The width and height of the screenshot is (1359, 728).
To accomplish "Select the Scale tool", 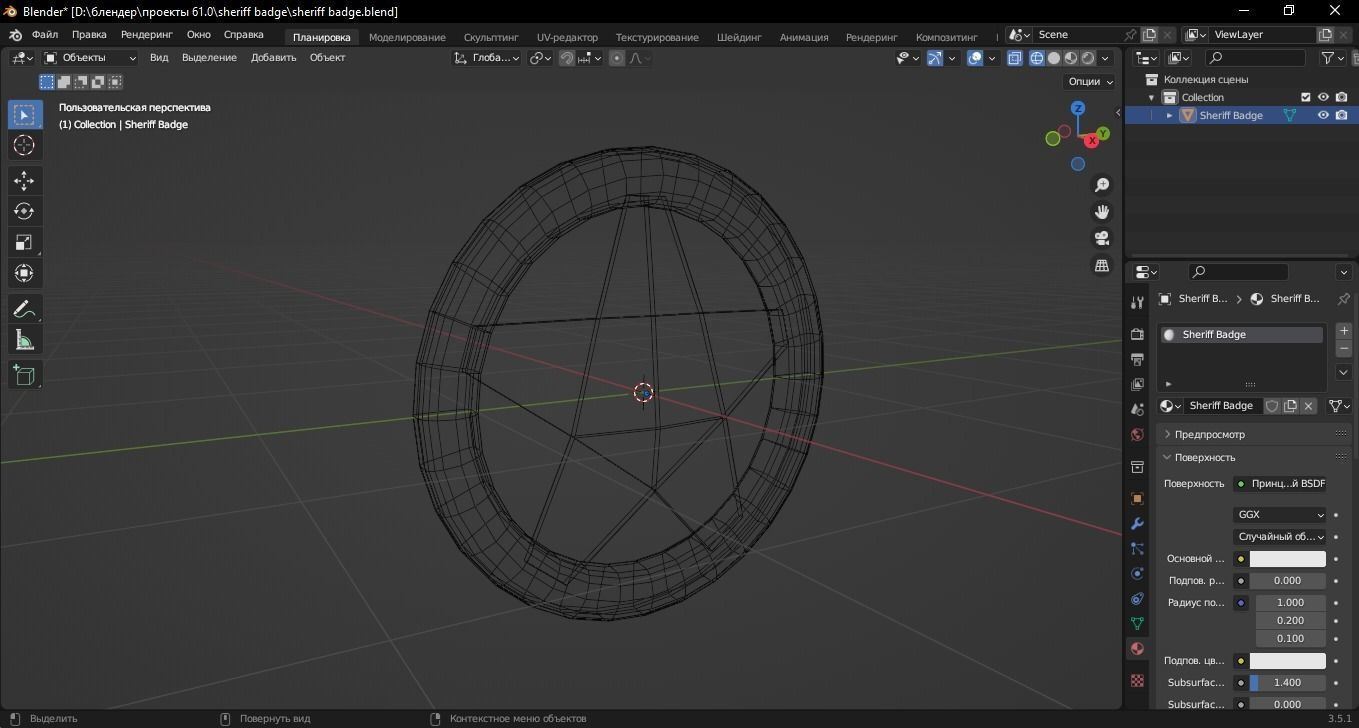I will pos(24,243).
